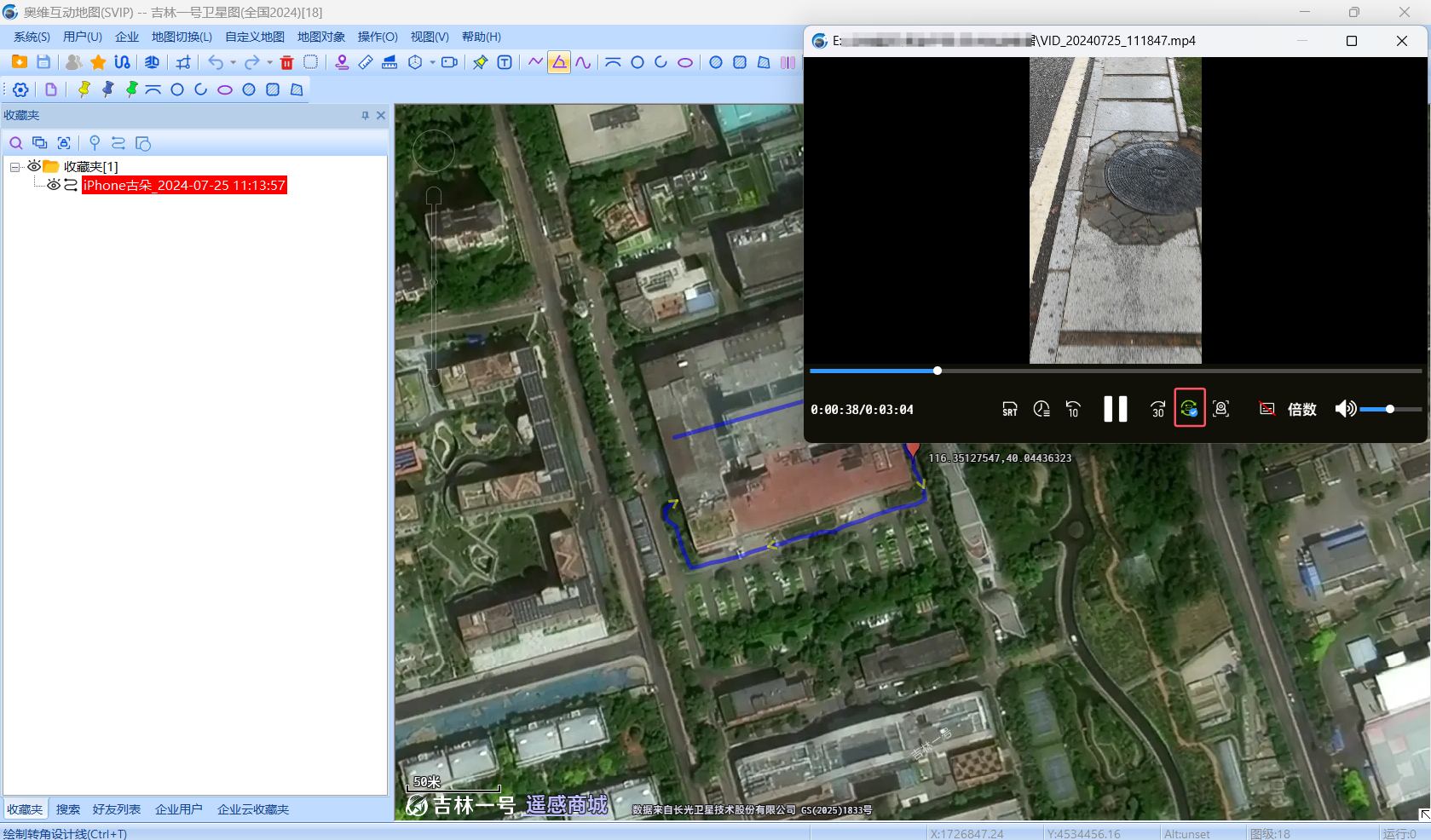Viewport: 1431px width, 840px height.
Task: Rewind video by 10 seconds
Action: [1073, 409]
